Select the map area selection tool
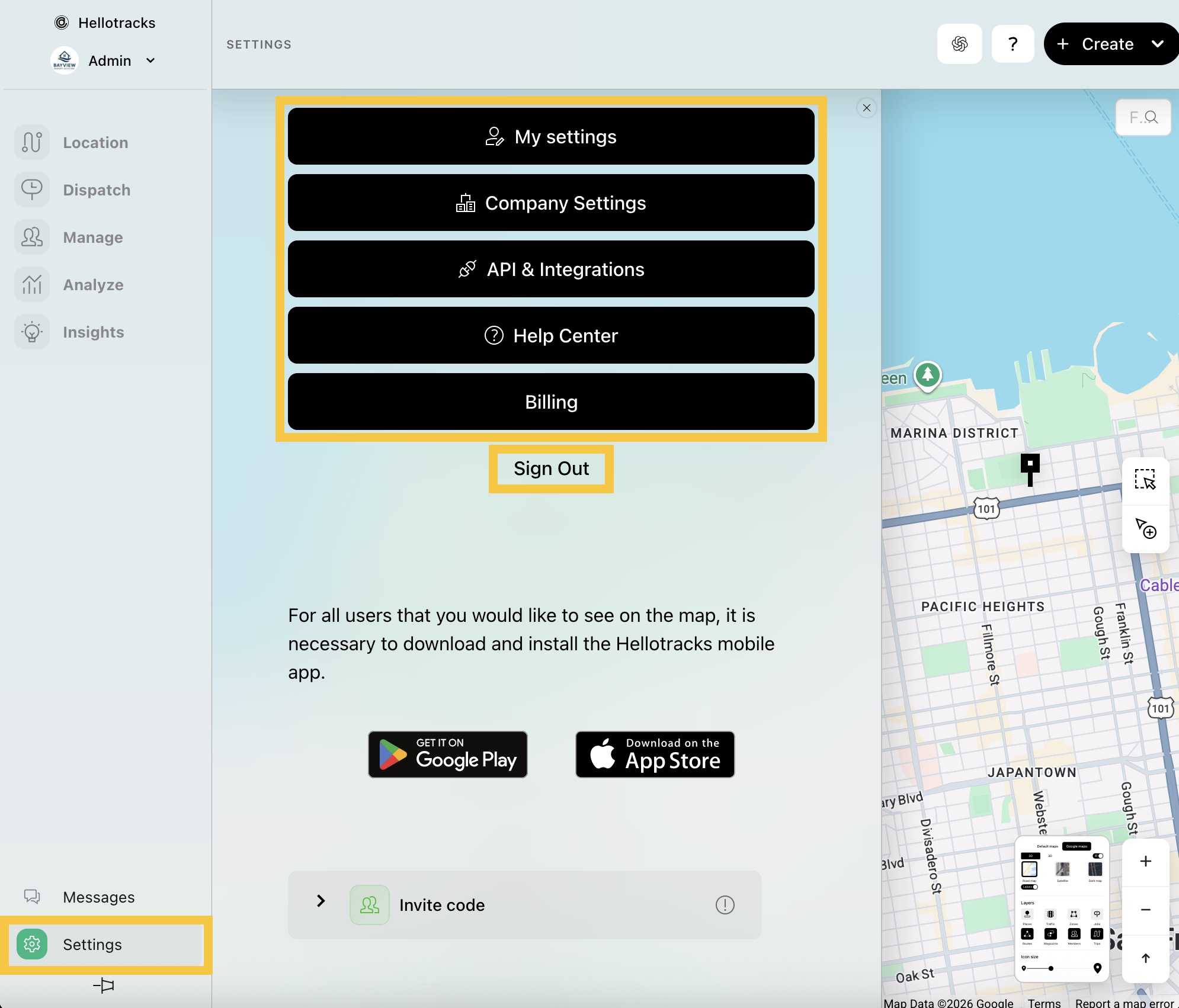The width and height of the screenshot is (1179, 1008). (x=1145, y=480)
